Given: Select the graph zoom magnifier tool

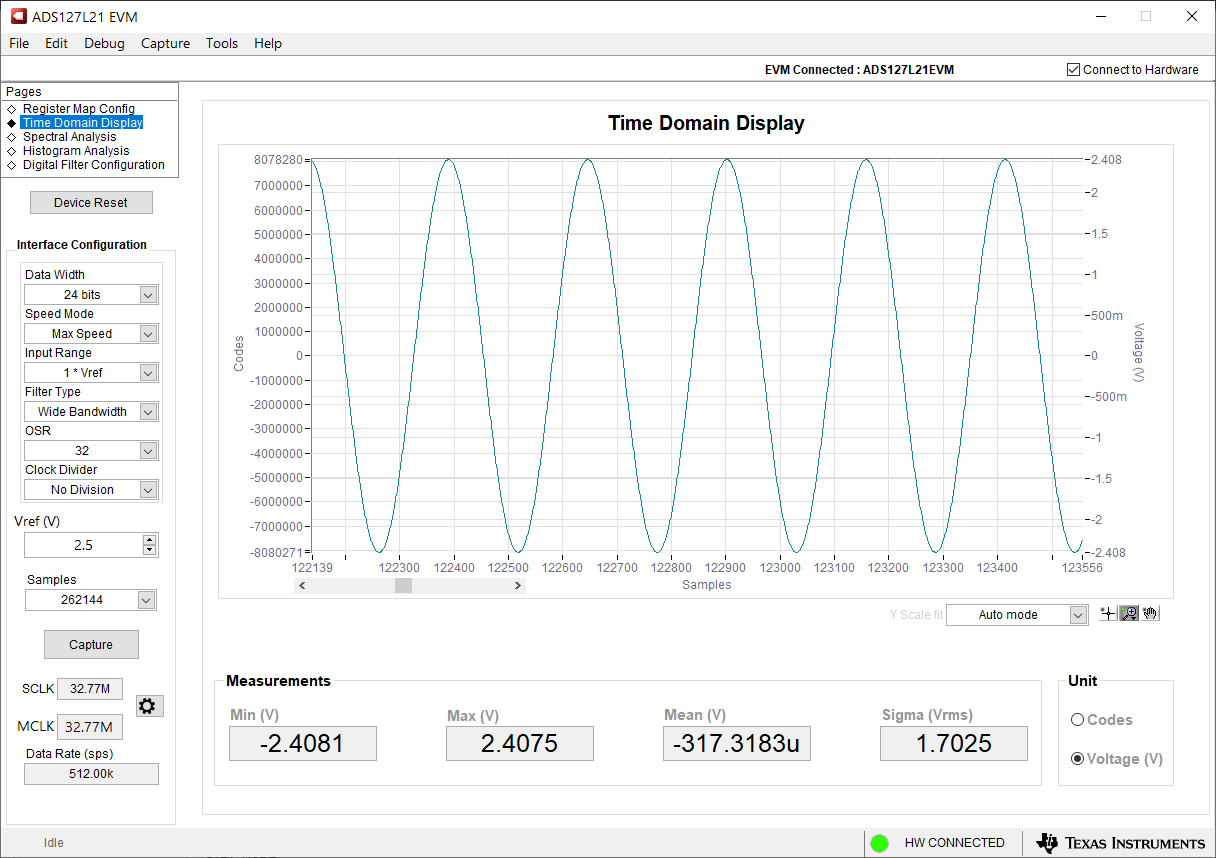Looking at the screenshot, I should (x=1129, y=614).
